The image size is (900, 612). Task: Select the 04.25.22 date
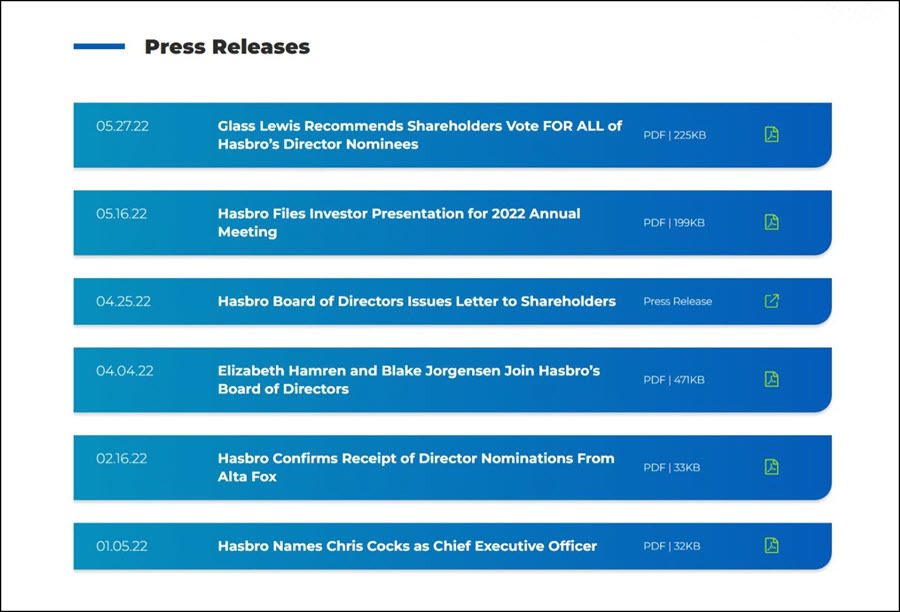123,301
